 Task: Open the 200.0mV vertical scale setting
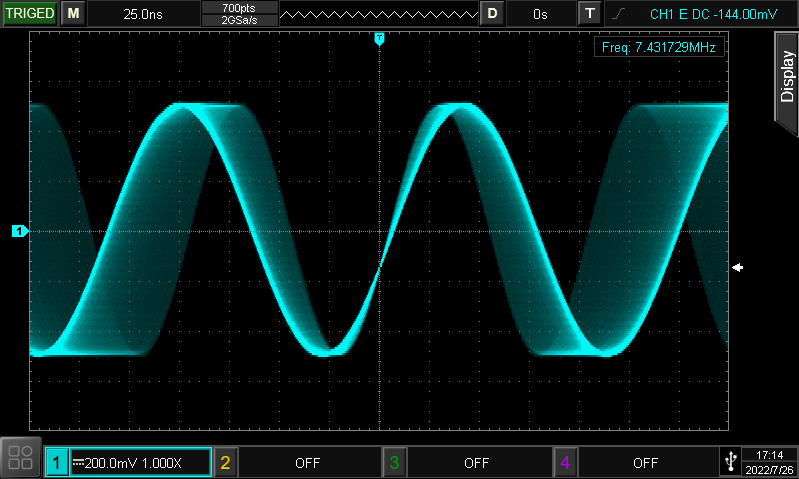140,463
